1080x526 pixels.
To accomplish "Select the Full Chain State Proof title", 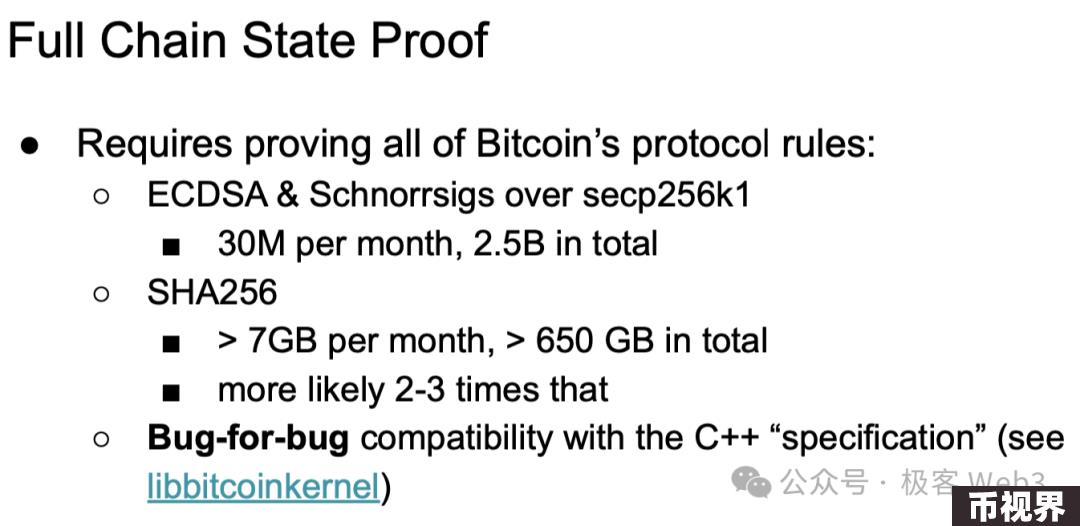I will click(249, 40).
